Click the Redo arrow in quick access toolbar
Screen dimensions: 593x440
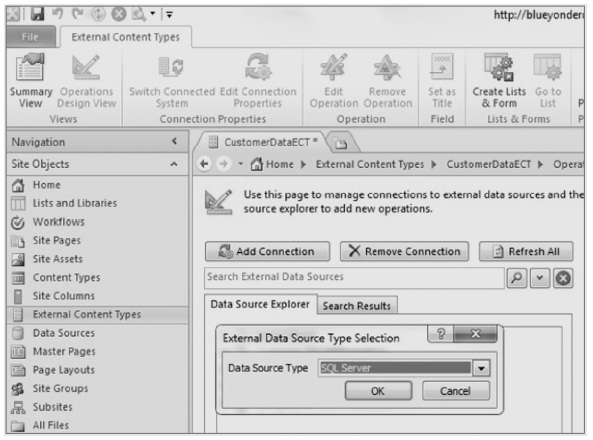[78, 14]
